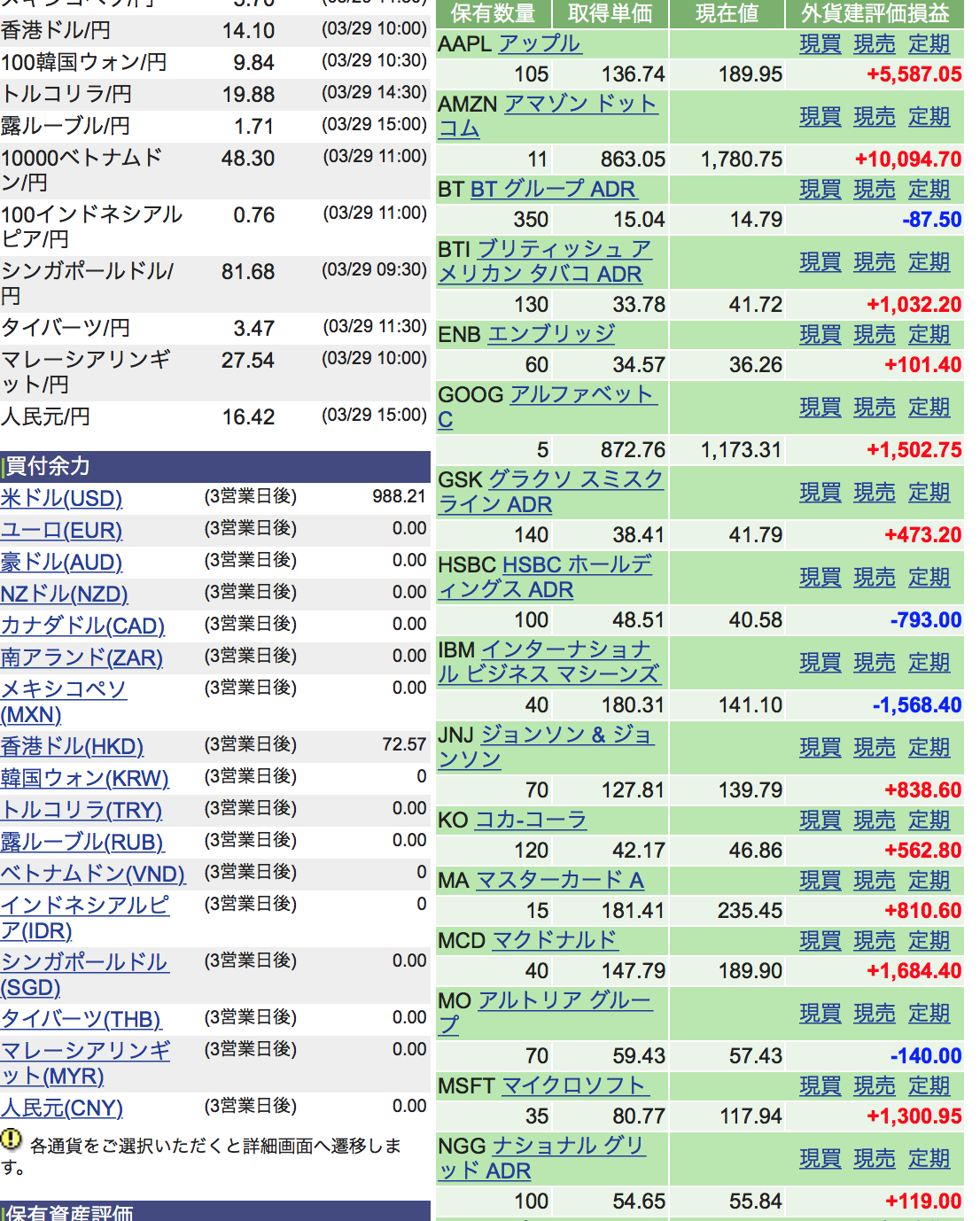
Task: Open the ユーロ(EUR) currency link
Action: [61, 530]
